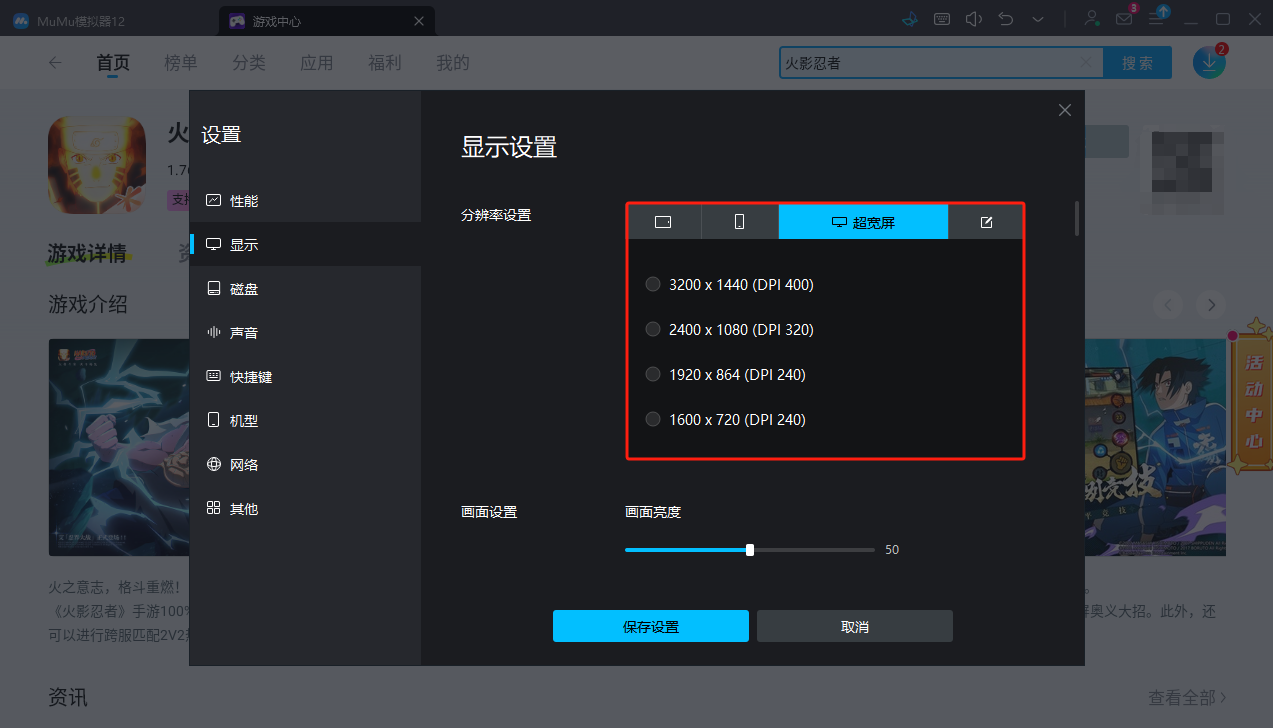
Task: Select the 磁盘 settings section
Action: pyautogui.click(x=243, y=288)
